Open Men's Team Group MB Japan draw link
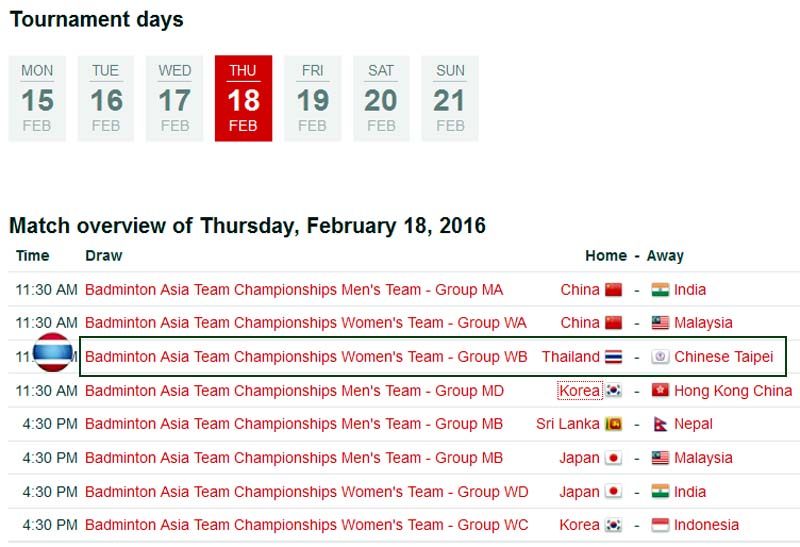The width and height of the screenshot is (800, 547). tap(294, 458)
